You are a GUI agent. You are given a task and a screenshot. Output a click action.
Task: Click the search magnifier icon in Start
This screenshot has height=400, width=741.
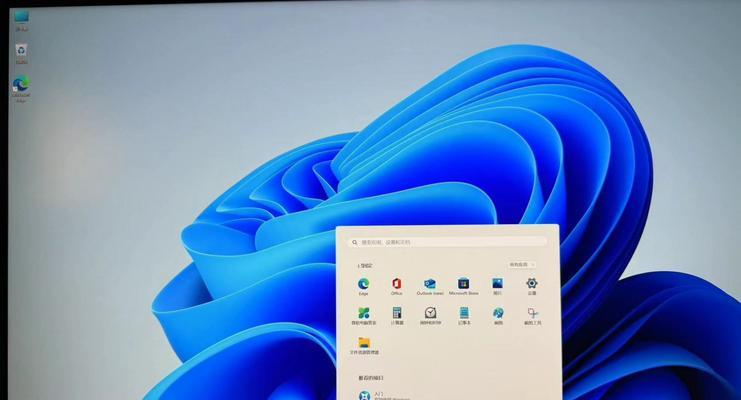[355, 242]
